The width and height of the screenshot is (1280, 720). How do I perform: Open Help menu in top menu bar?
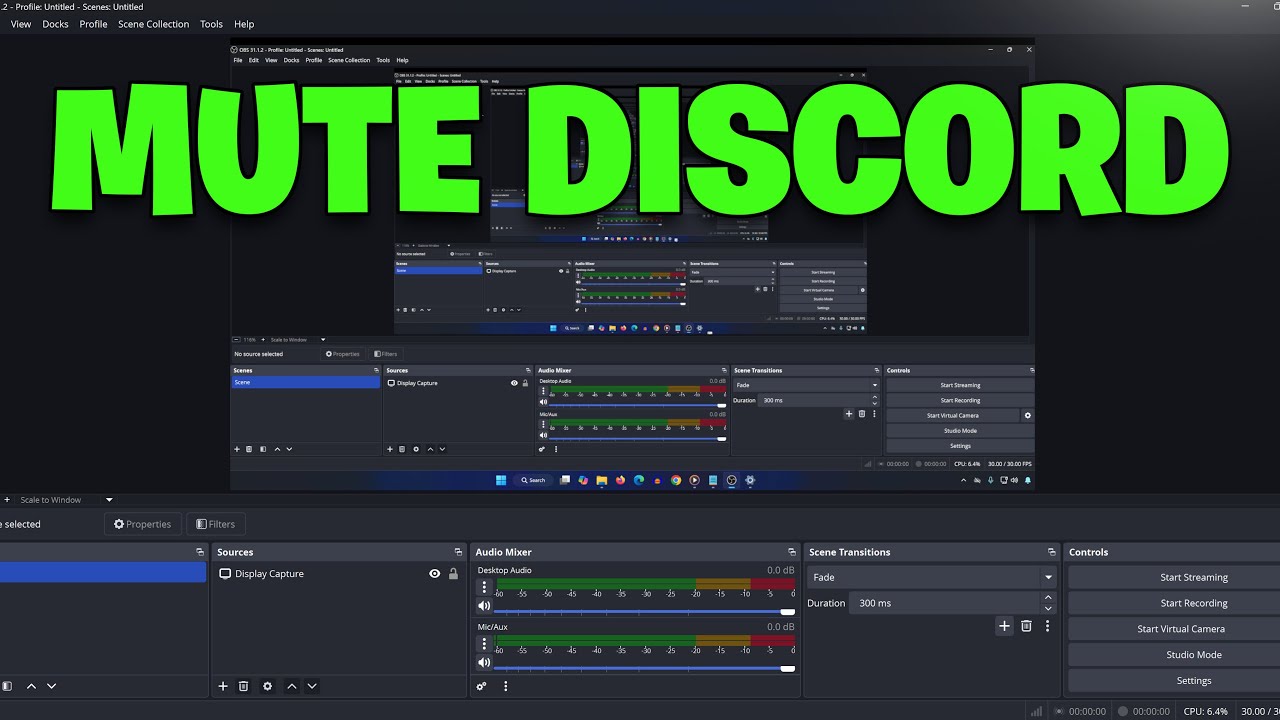[244, 24]
